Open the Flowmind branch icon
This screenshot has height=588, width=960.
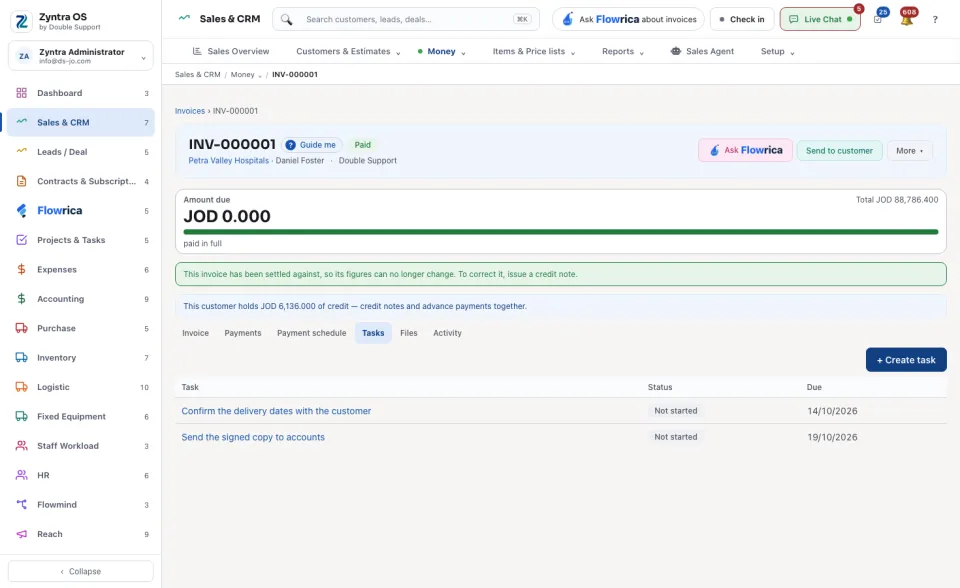(21, 505)
